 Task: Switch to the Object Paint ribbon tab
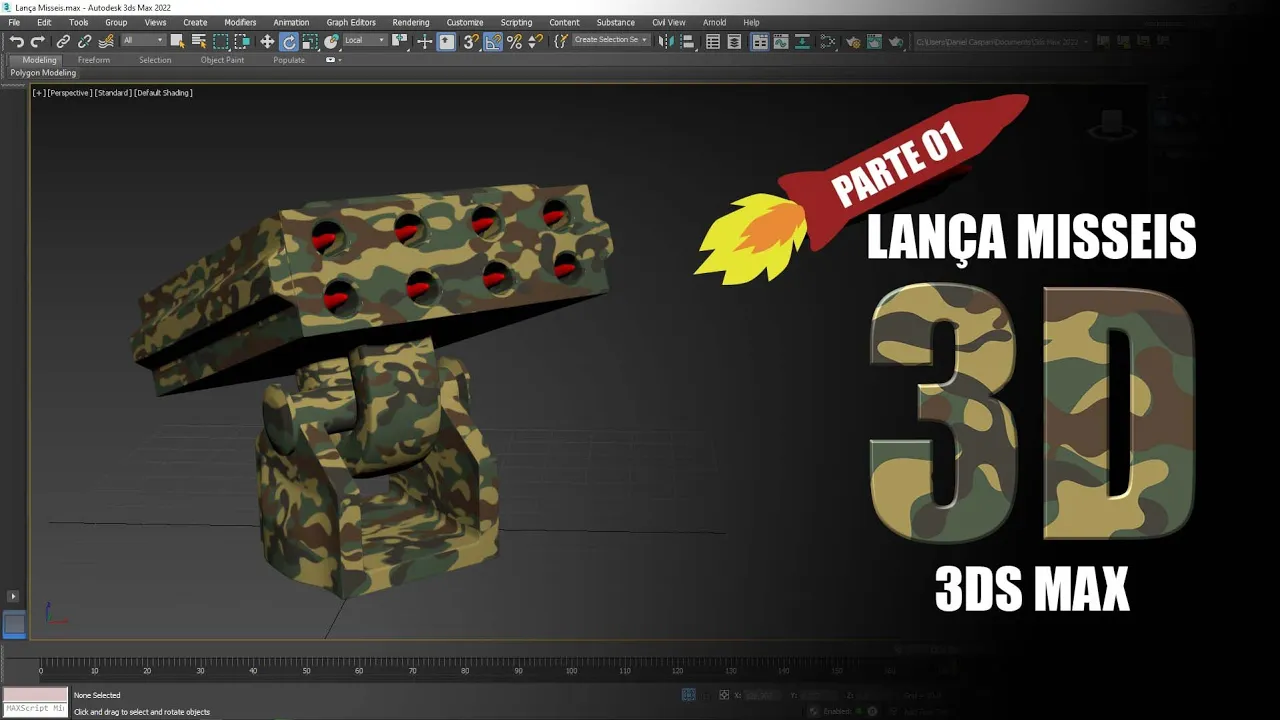(222, 60)
